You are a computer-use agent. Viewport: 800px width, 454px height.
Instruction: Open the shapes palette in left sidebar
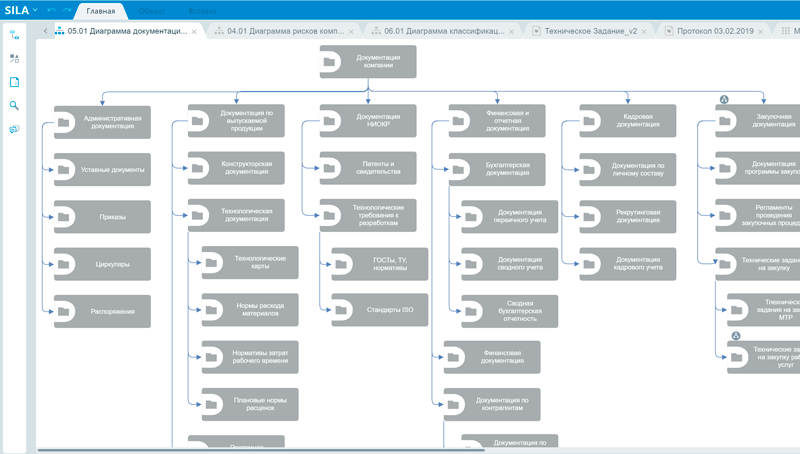(x=14, y=59)
